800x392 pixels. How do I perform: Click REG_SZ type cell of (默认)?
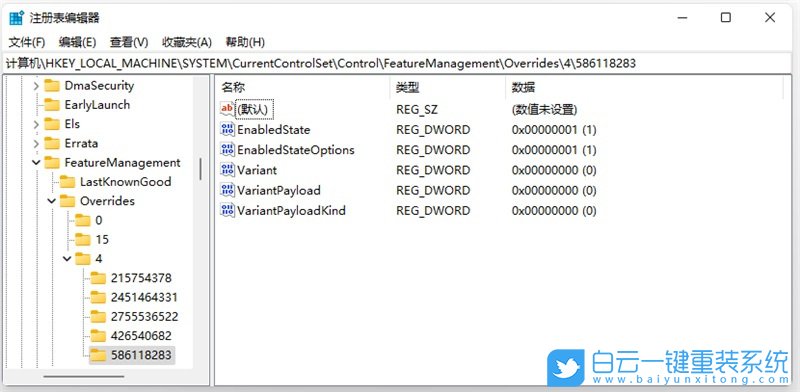click(417, 109)
